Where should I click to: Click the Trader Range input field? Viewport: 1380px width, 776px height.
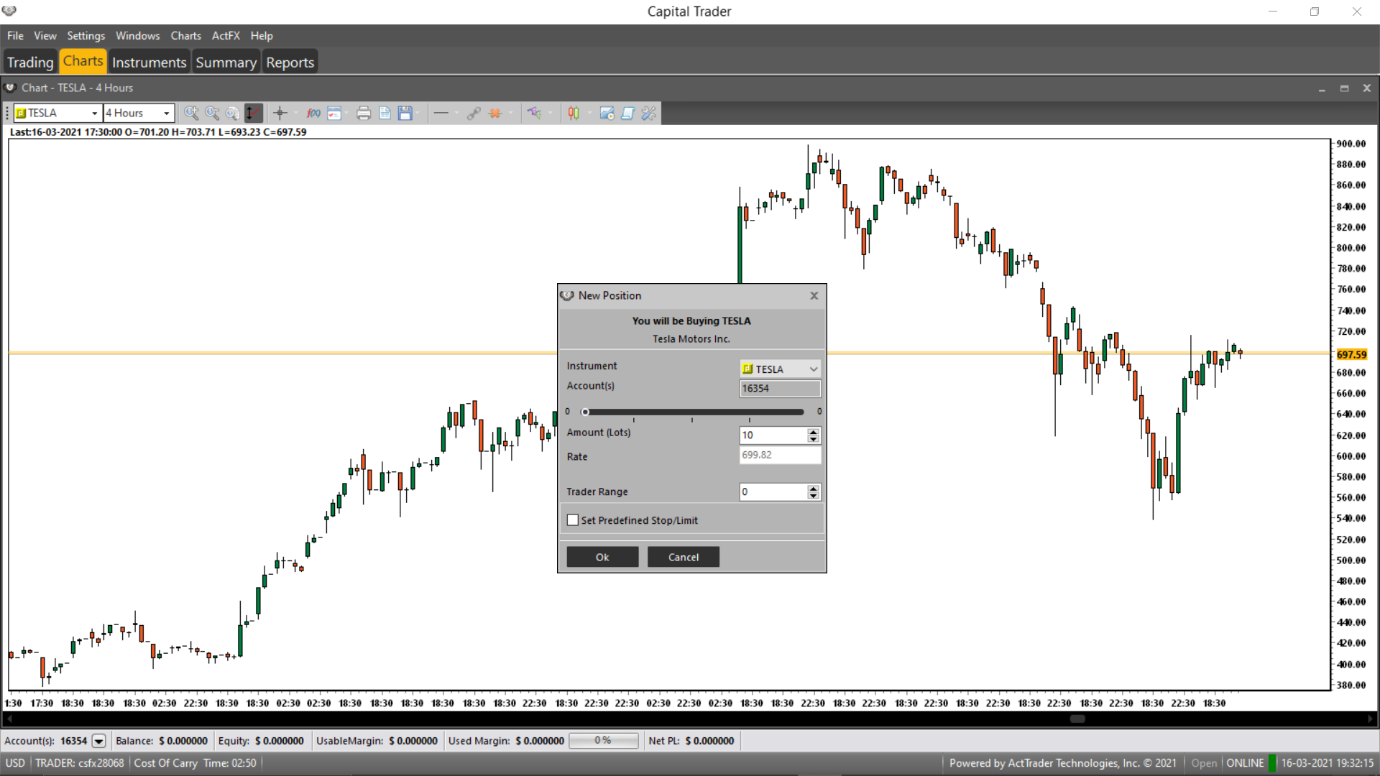click(773, 492)
